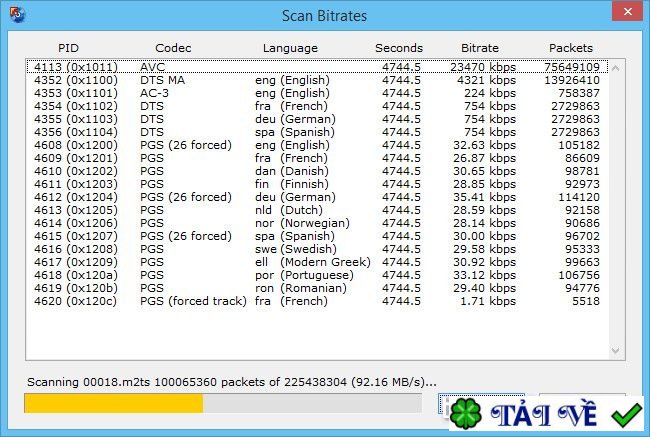Click the scrollbar up arrow
The width and height of the screenshot is (650, 437).
pyautogui.click(x=616, y=68)
